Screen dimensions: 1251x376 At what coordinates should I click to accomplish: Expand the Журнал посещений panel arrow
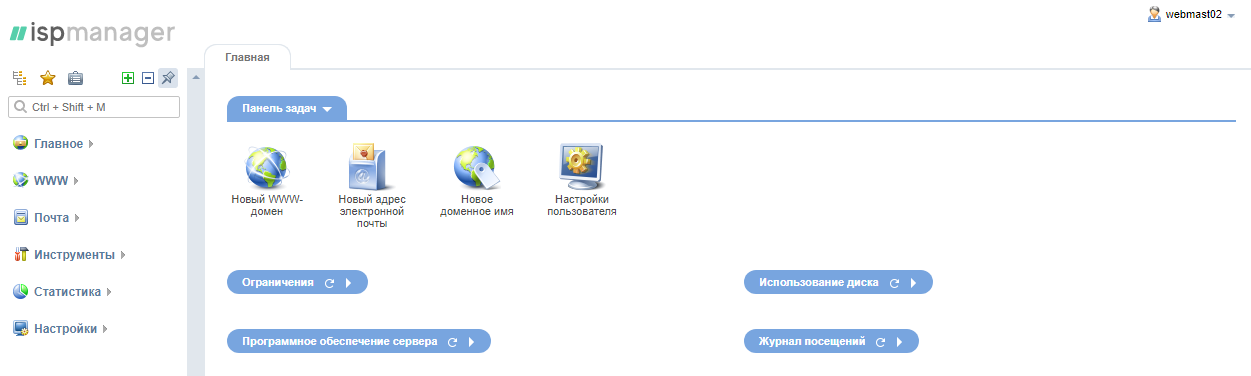pos(899,342)
